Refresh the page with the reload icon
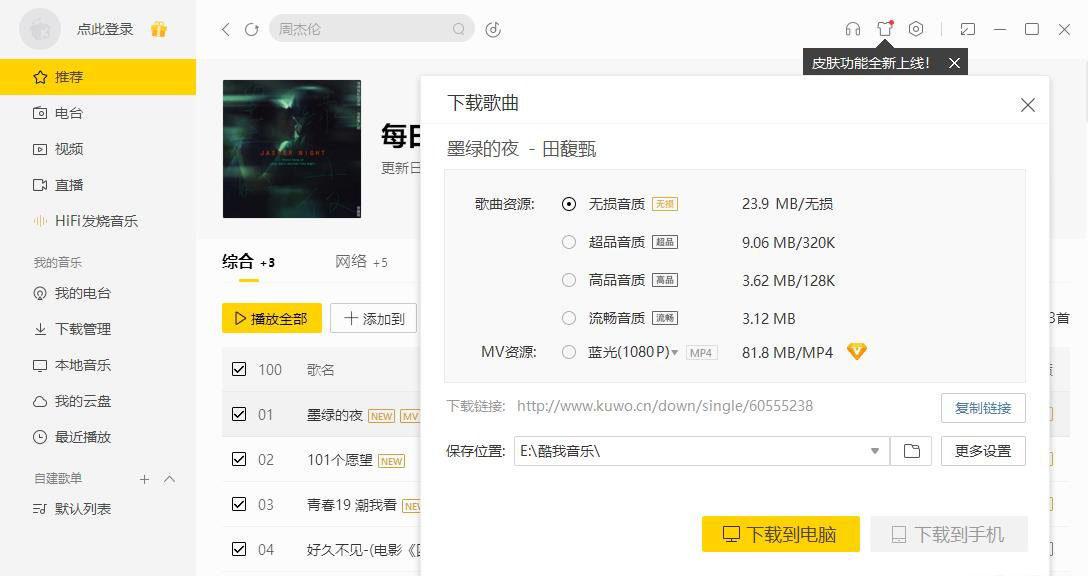This screenshot has width=1088, height=576. tap(252, 29)
